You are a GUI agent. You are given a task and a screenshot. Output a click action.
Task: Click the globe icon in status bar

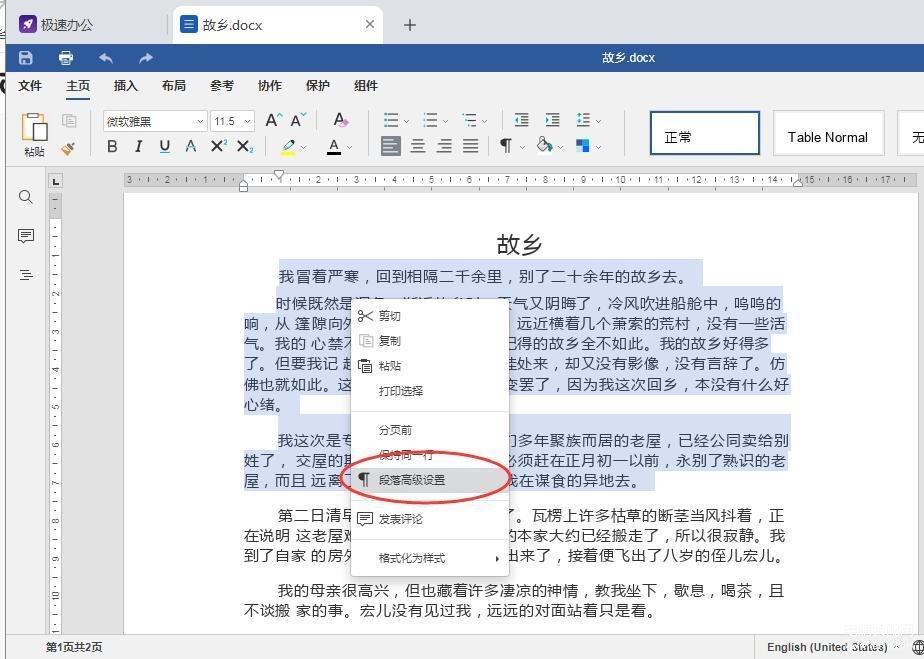918,647
